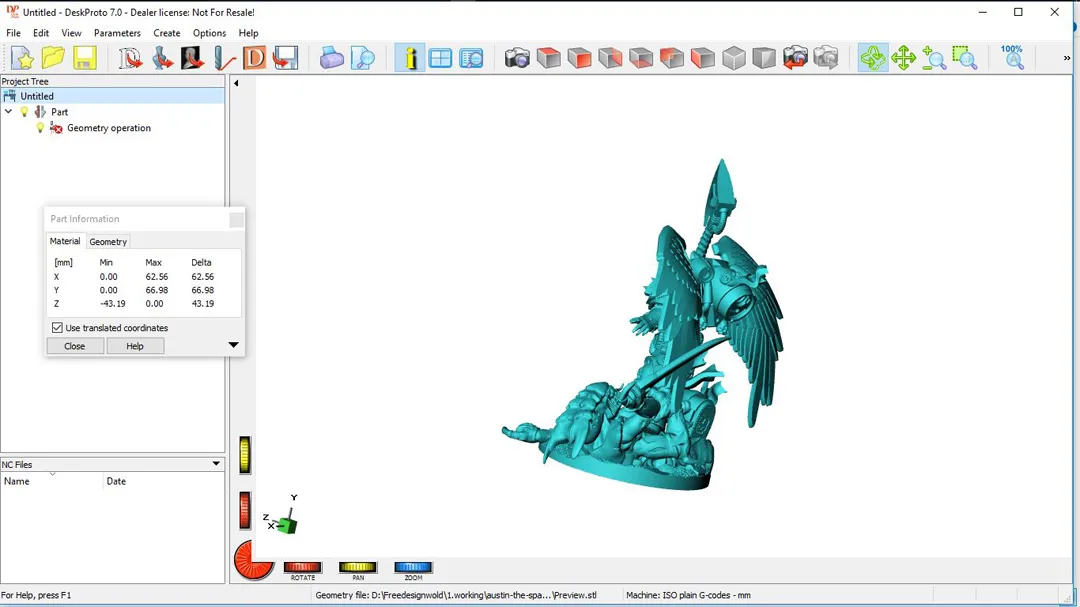Open the Parameters menu
Image resolution: width=1080 pixels, height=607 pixels.
117,33
